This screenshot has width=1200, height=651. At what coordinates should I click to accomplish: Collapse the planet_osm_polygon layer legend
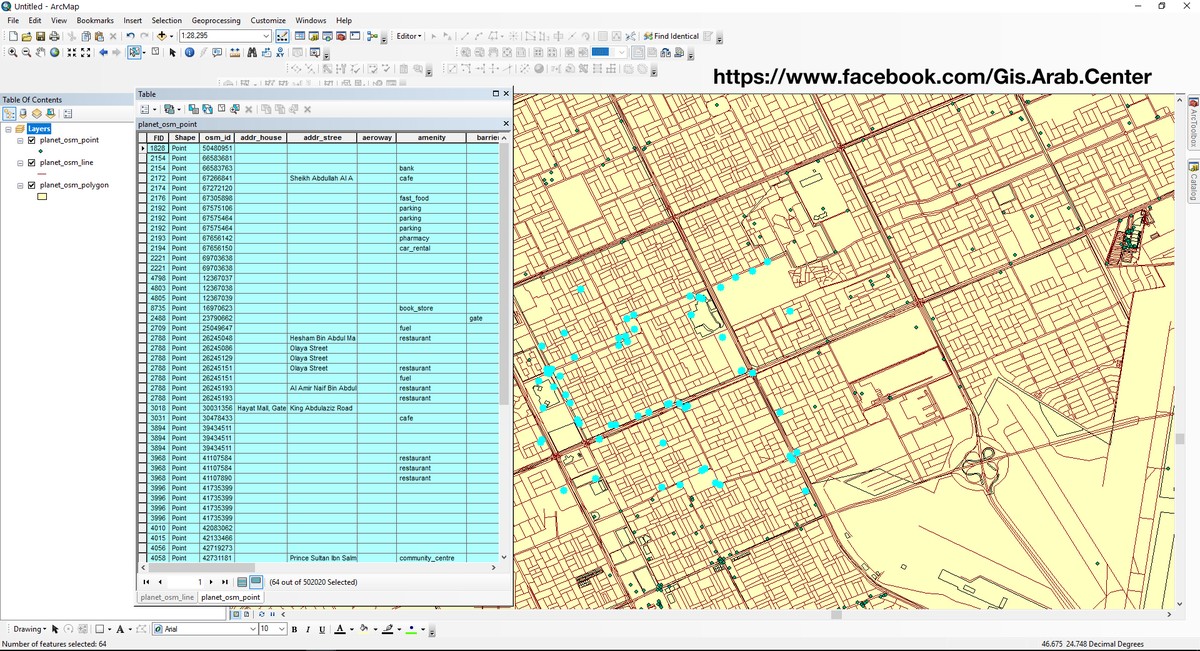20,185
